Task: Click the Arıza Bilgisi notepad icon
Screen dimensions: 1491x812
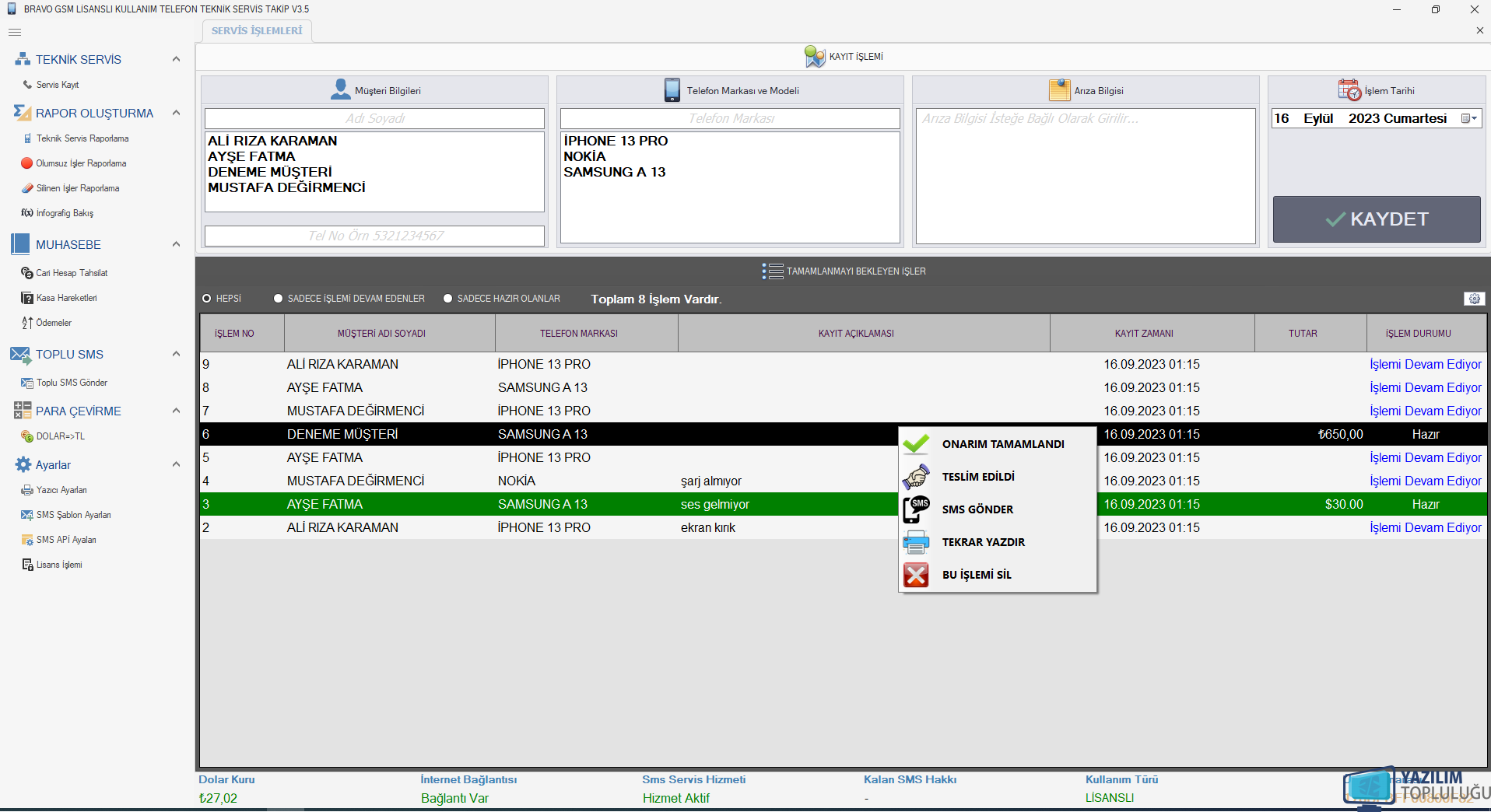Action: [1060, 90]
